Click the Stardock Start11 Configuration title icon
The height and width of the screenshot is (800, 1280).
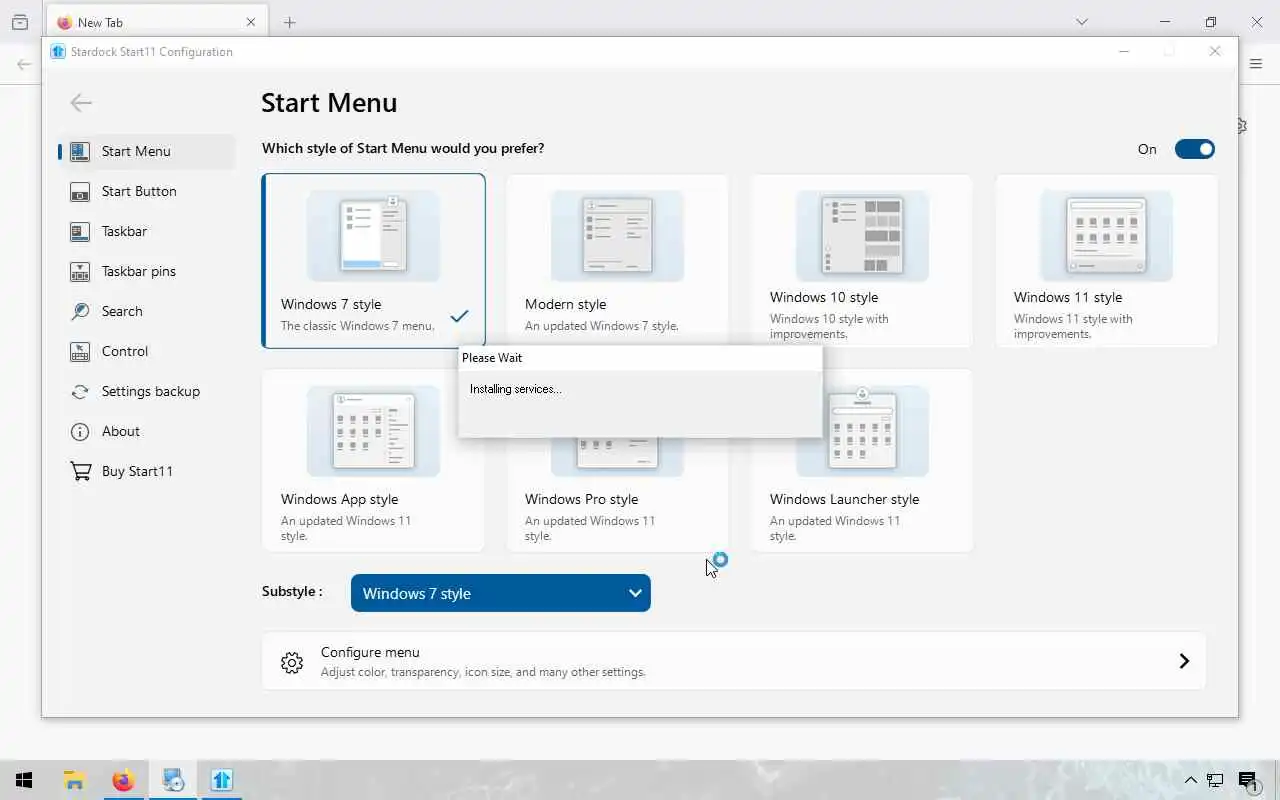pos(58,51)
